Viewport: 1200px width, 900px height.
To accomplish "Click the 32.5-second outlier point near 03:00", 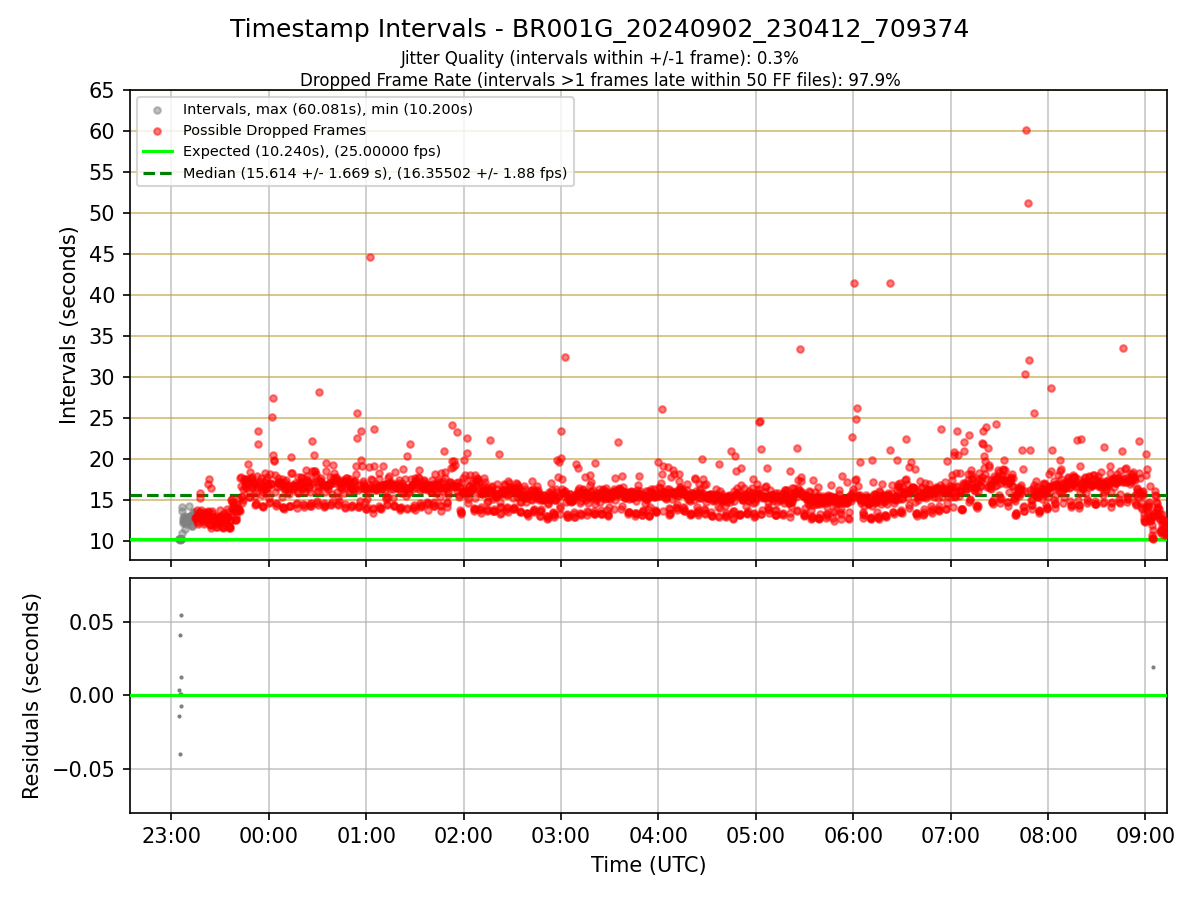I will pyautogui.click(x=565, y=357).
